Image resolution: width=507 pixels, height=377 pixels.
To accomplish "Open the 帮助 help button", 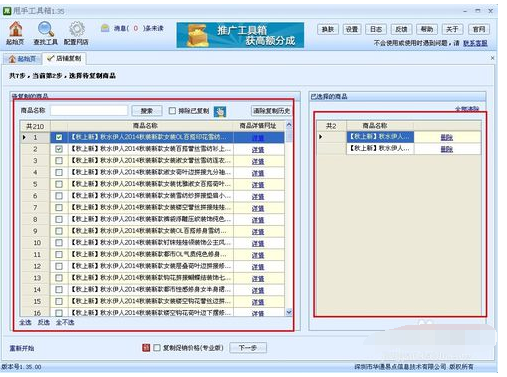I will [x=427, y=29].
